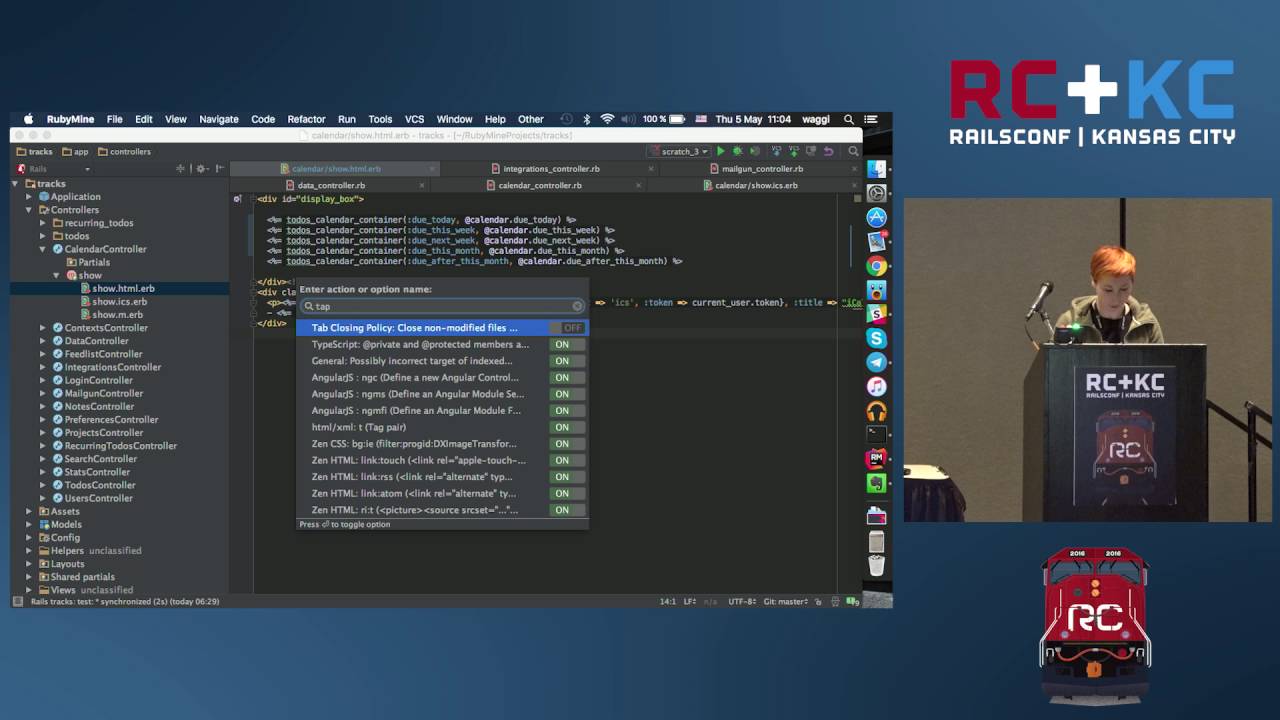The image size is (1280, 720).
Task: Open Terminal from the dock
Action: 876,434
